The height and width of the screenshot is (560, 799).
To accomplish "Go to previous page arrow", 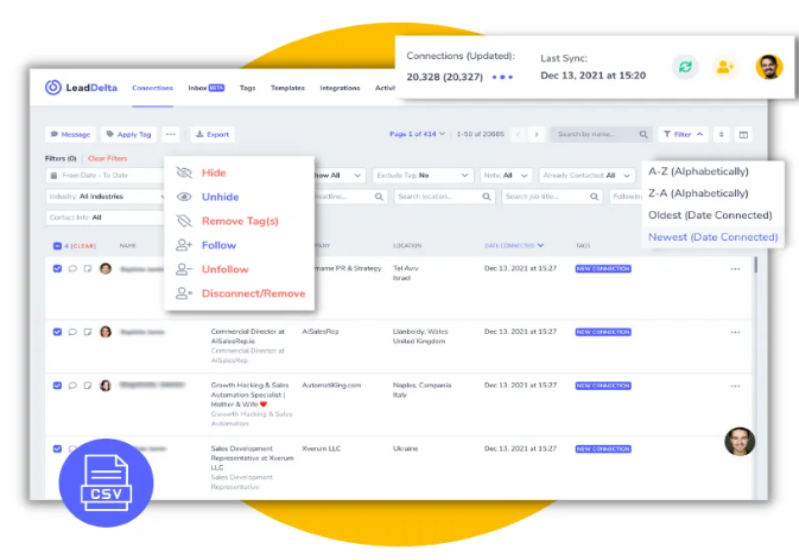I will tap(518, 135).
